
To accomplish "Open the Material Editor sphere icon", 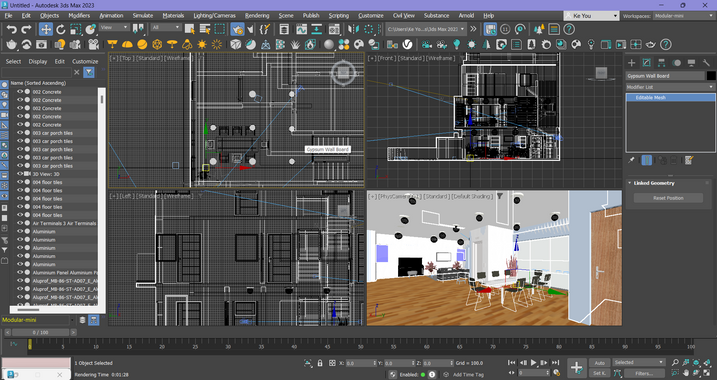I will (x=329, y=44).
